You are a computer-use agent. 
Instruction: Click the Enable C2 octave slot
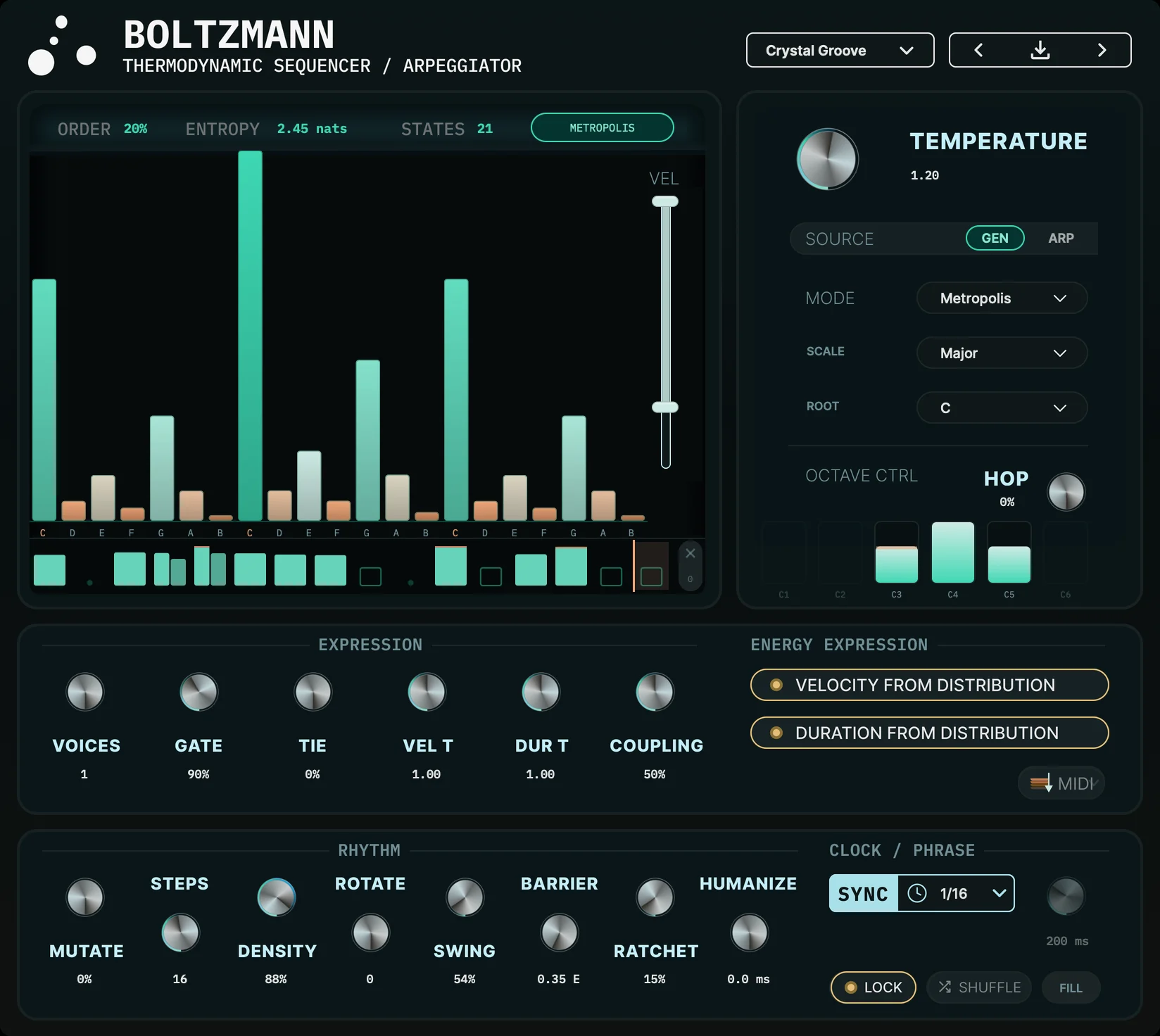click(x=840, y=552)
